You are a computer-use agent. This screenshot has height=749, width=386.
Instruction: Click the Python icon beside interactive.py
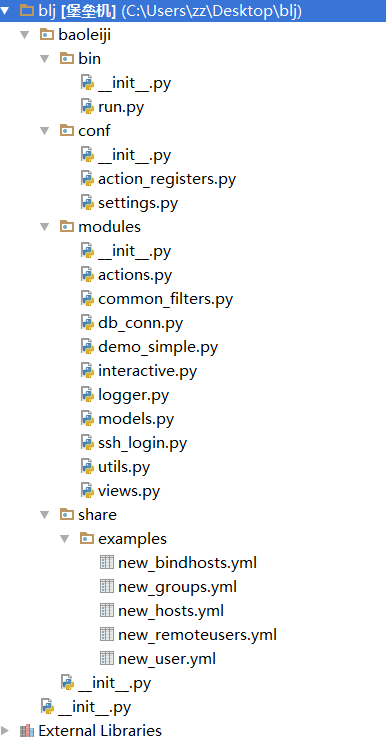click(87, 370)
